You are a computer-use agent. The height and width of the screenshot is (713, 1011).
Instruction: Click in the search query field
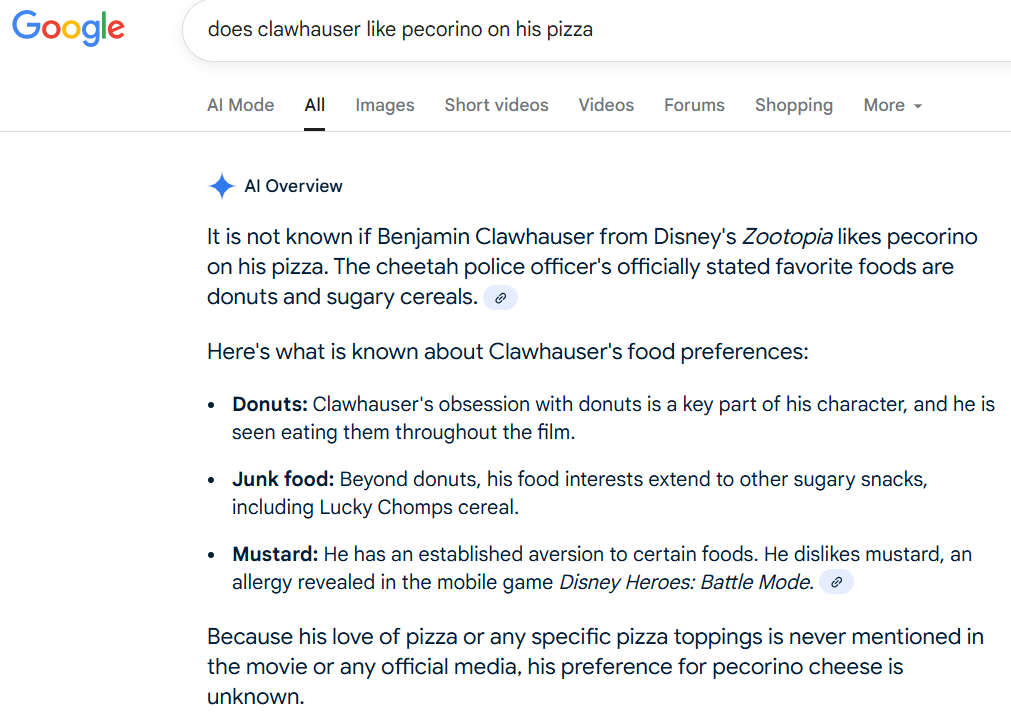[596, 30]
